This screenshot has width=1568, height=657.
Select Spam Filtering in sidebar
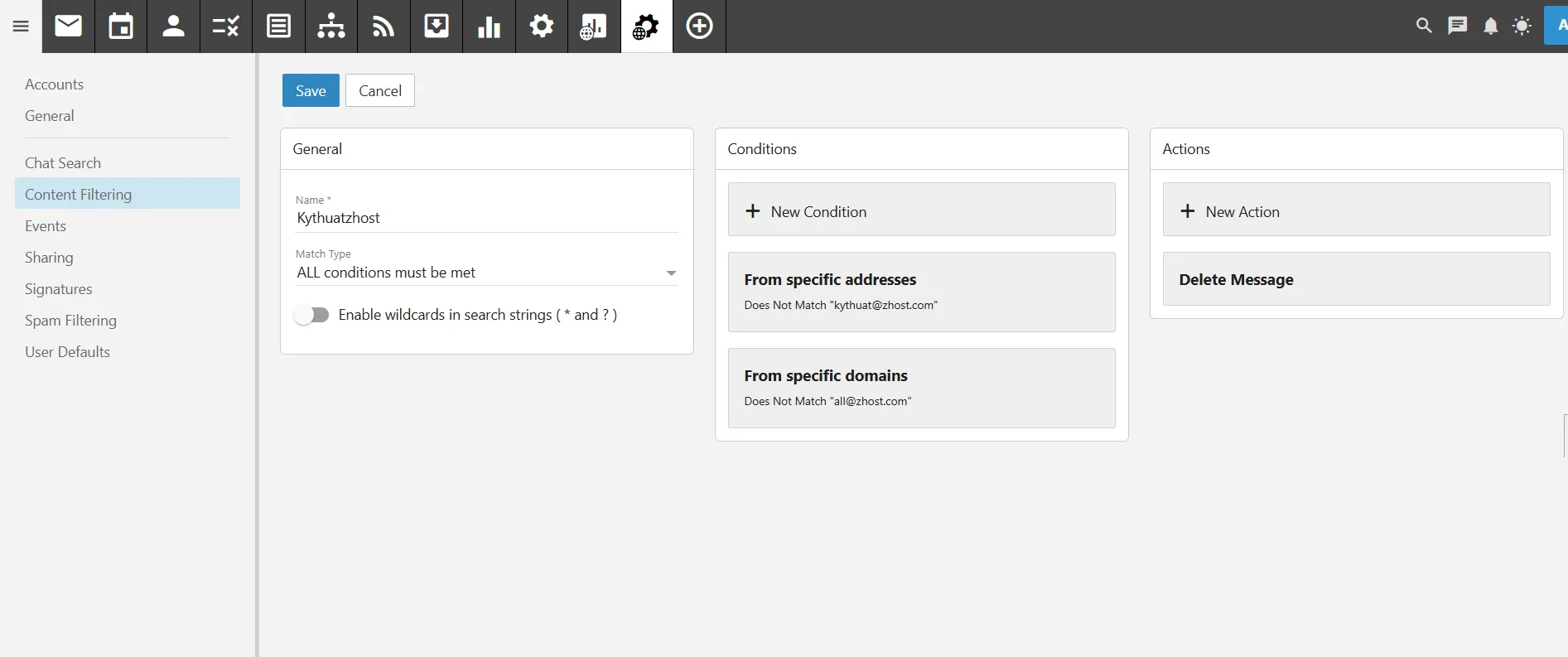(x=70, y=321)
